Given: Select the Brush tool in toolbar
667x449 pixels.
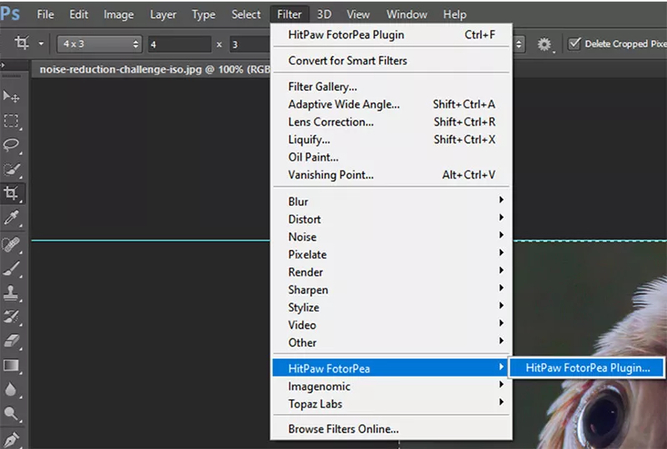Looking at the screenshot, I should [12, 268].
